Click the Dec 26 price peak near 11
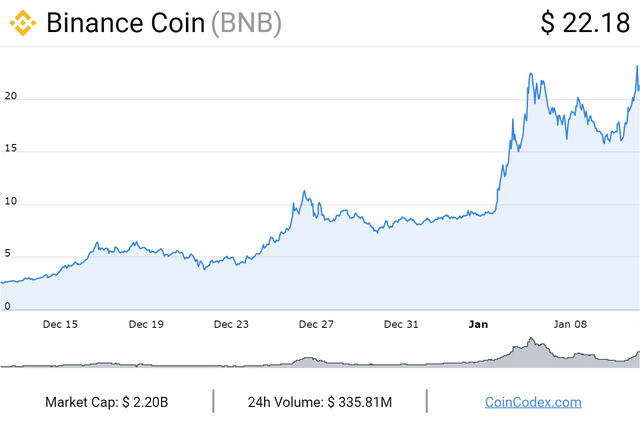The height and width of the screenshot is (421, 640). tap(304, 192)
